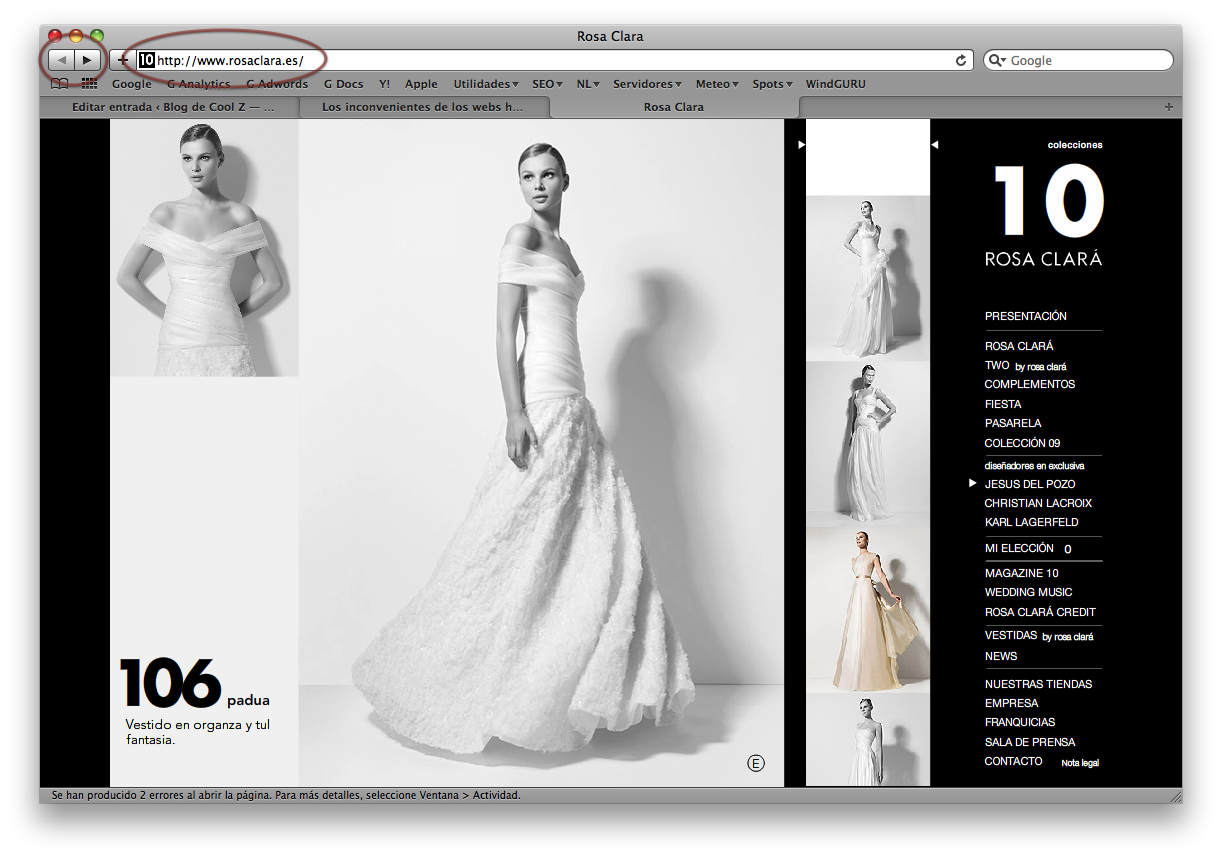This screenshot has width=1222, height=858.
Task: Open the NEWS link
Action: [x=1001, y=656]
